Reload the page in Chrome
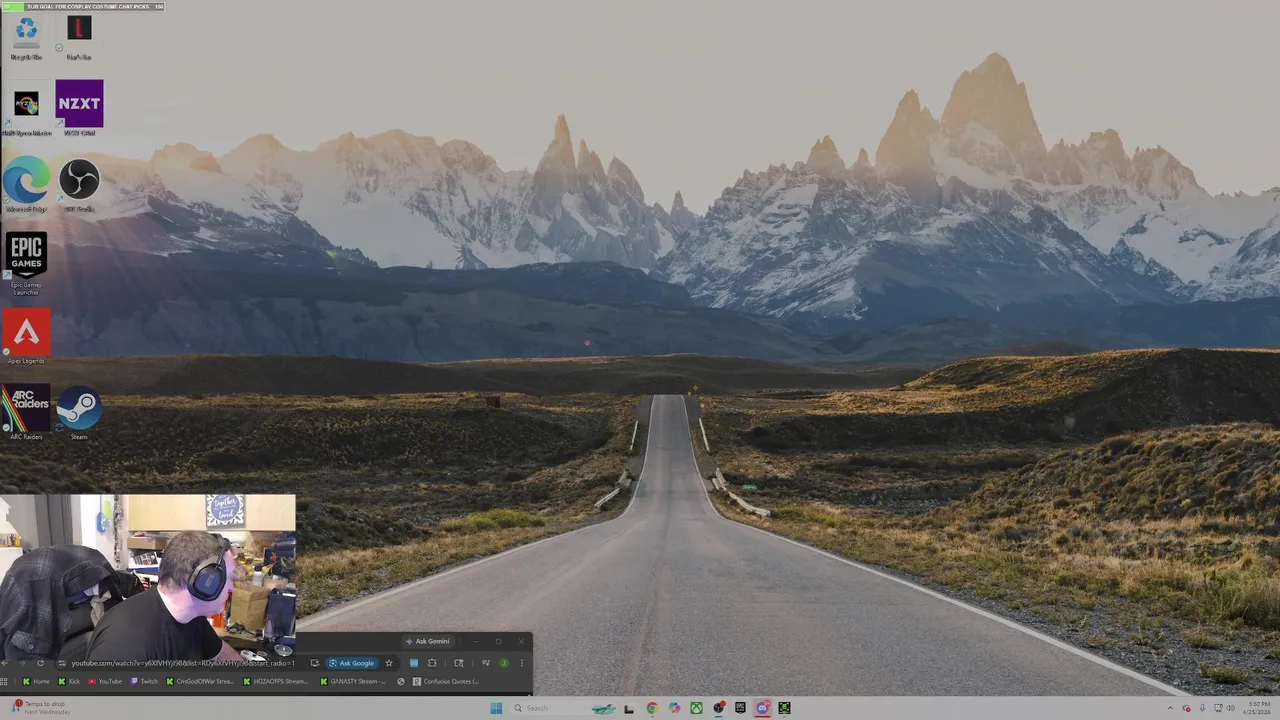Screen dimensions: 1280x720 click(x=40, y=663)
